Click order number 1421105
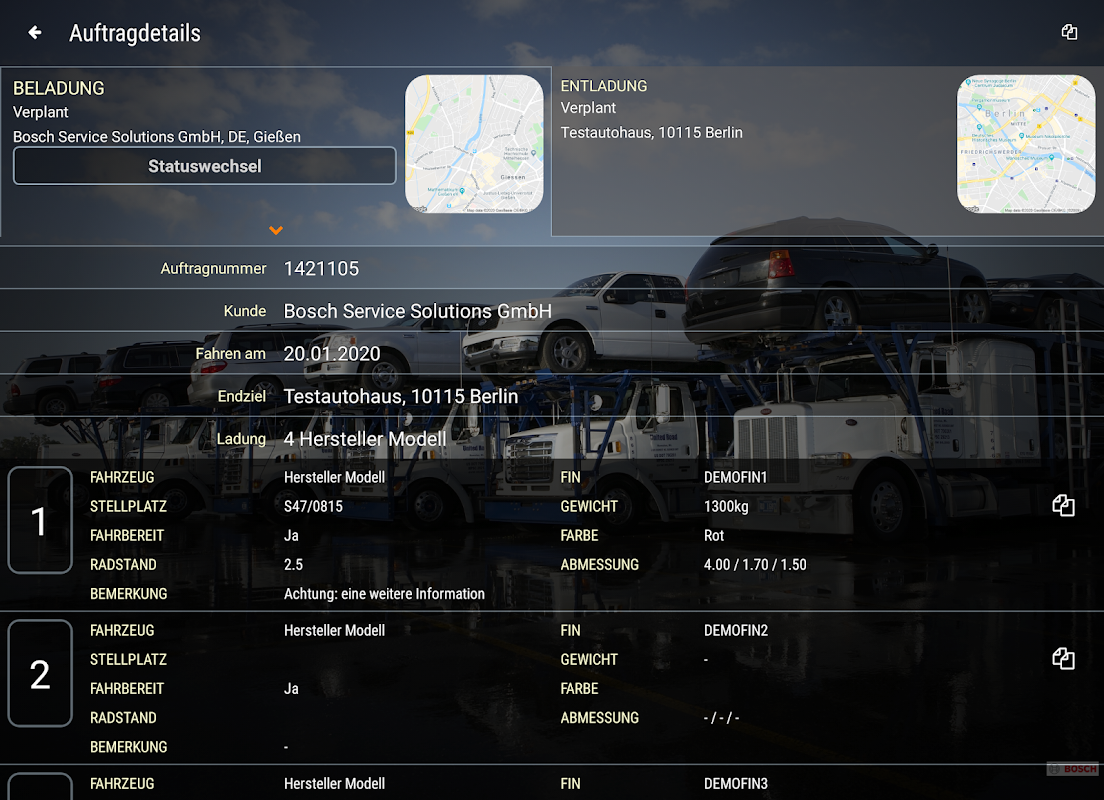 pos(321,268)
